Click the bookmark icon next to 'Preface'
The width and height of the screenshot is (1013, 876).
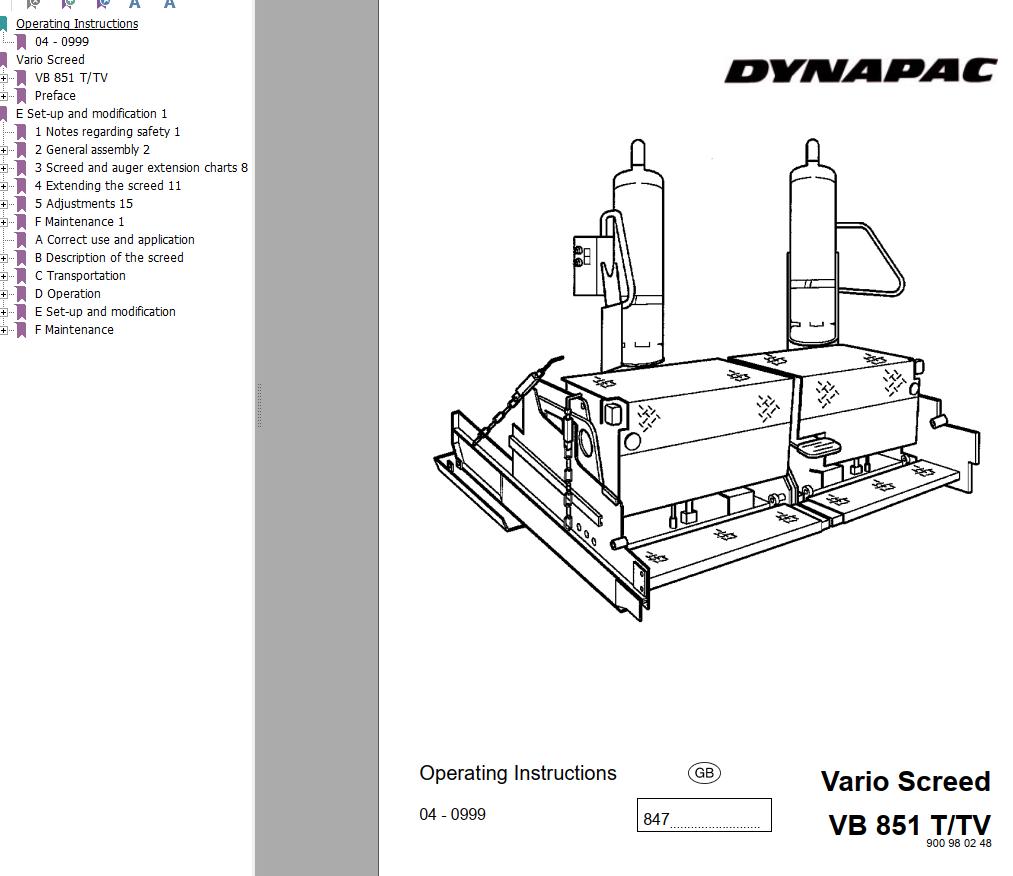(x=21, y=96)
